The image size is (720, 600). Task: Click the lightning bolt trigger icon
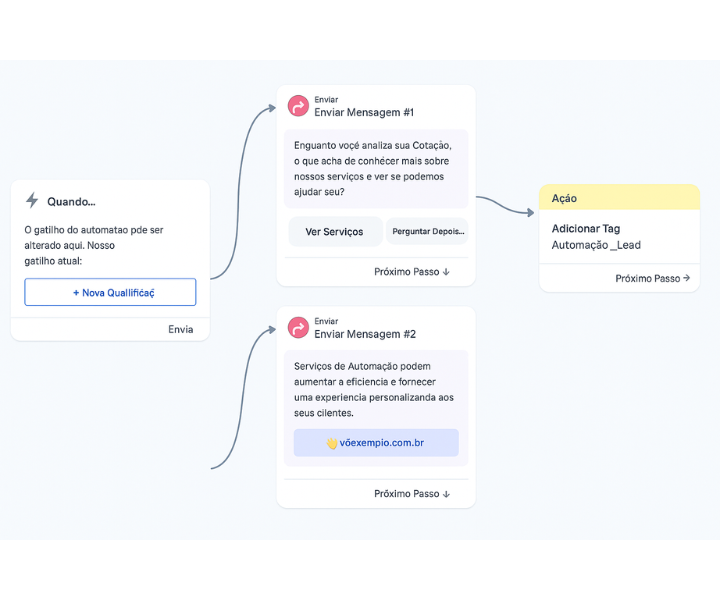pos(32,200)
